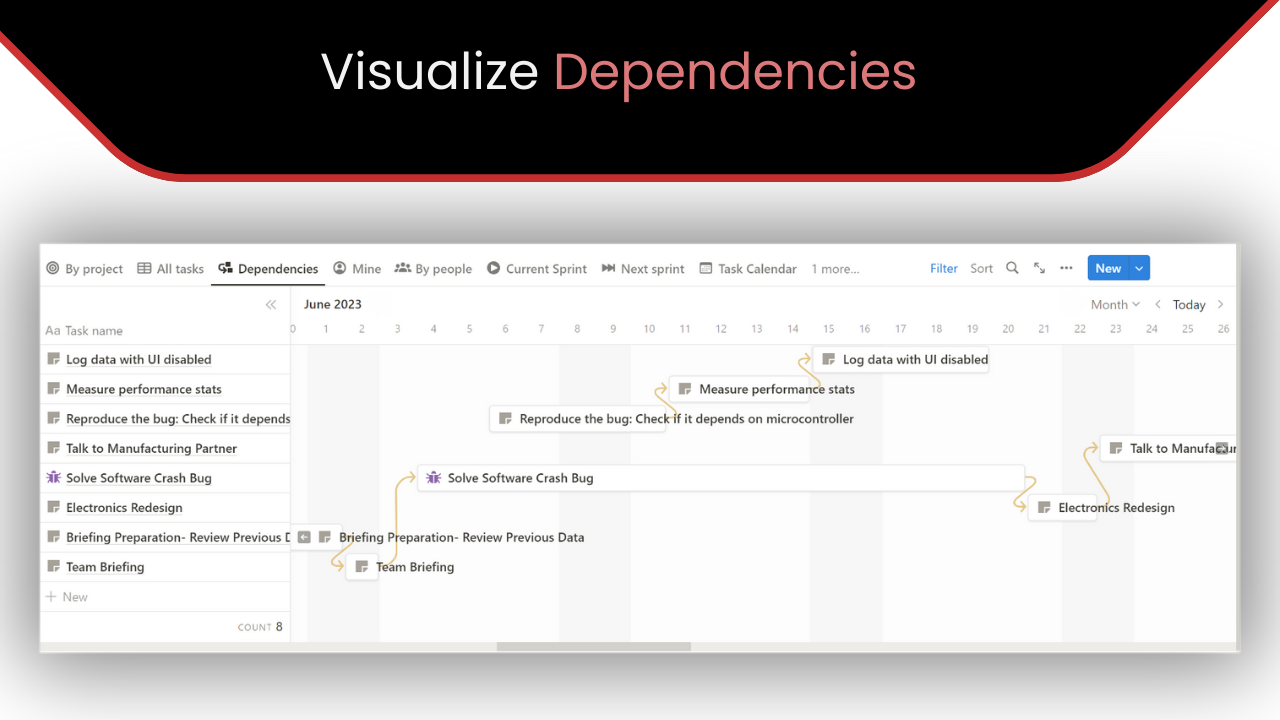Click the Mine person icon

tap(340, 268)
